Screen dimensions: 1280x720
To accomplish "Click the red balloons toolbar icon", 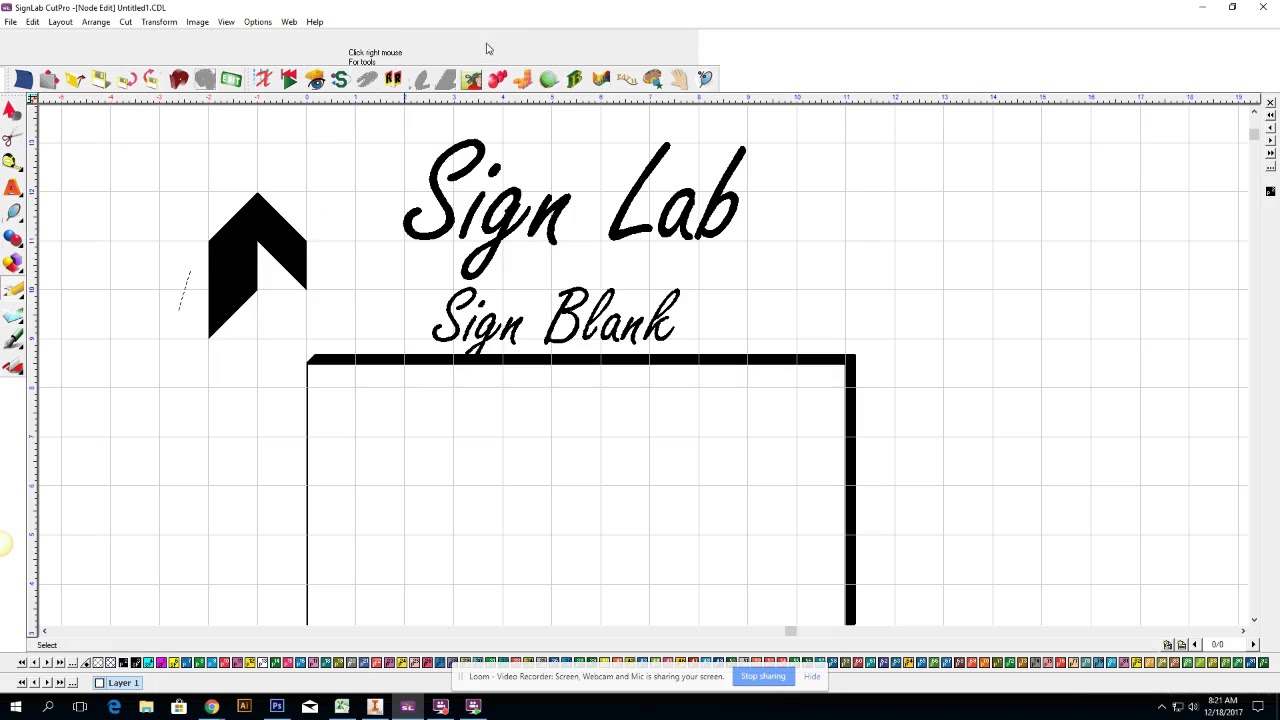I will [x=497, y=79].
